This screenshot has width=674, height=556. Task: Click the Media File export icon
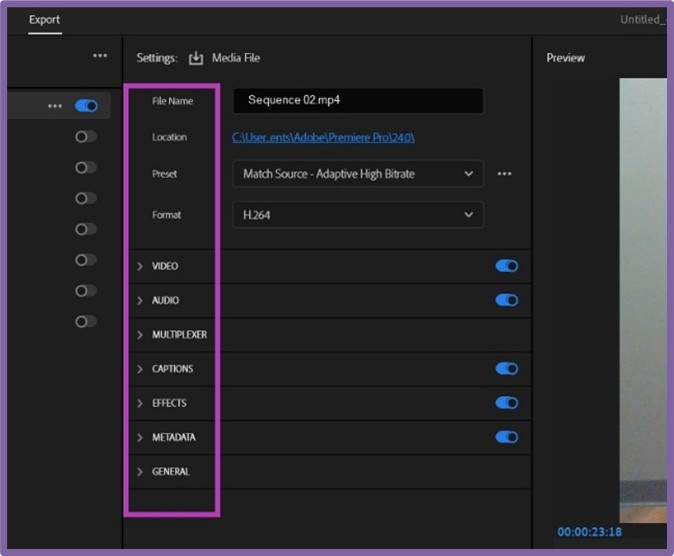click(x=196, y=58)
